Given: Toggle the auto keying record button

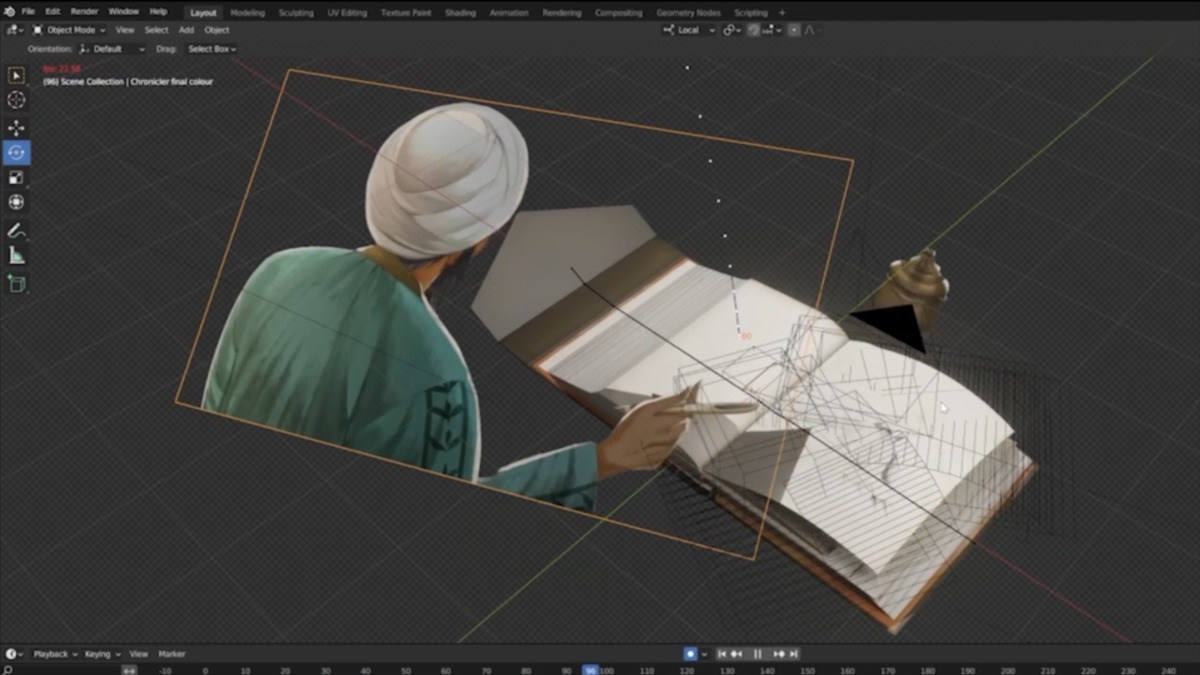Looking at the screenshot, I should click(x=690, y=654).
